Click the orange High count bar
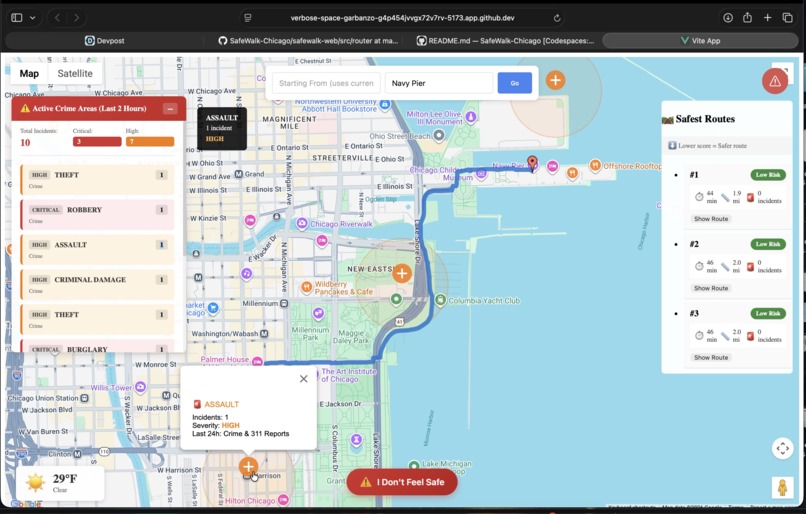This screenshot has height=514, width=806. 150,142
